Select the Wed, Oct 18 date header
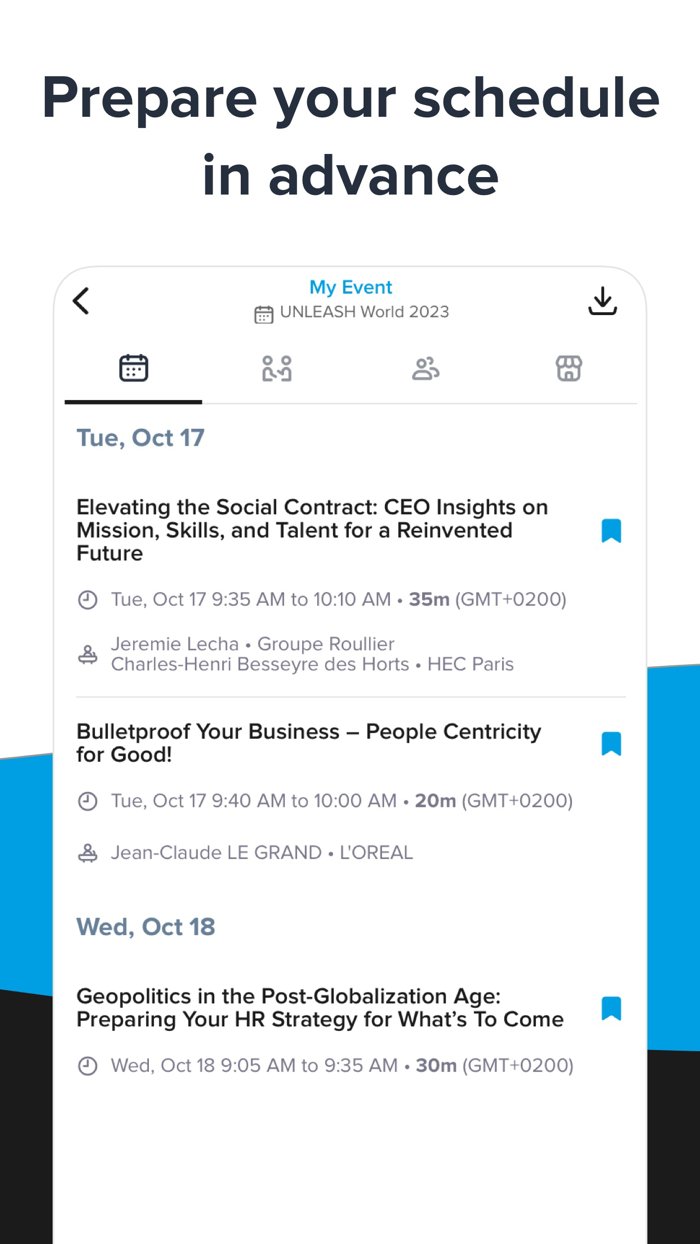 pyautogui.click(x=145, y=926)
